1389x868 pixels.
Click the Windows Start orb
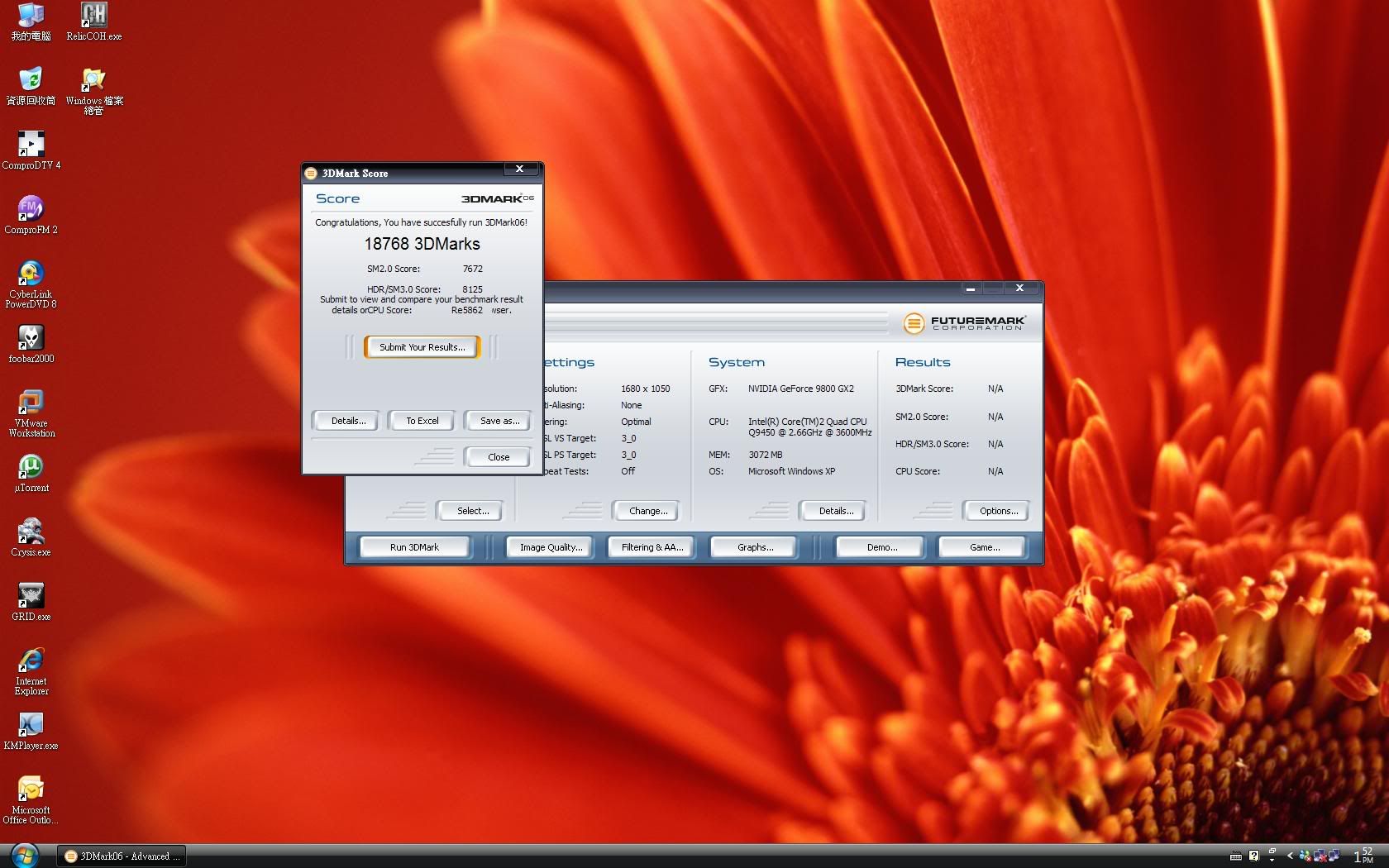pos(25,856)
